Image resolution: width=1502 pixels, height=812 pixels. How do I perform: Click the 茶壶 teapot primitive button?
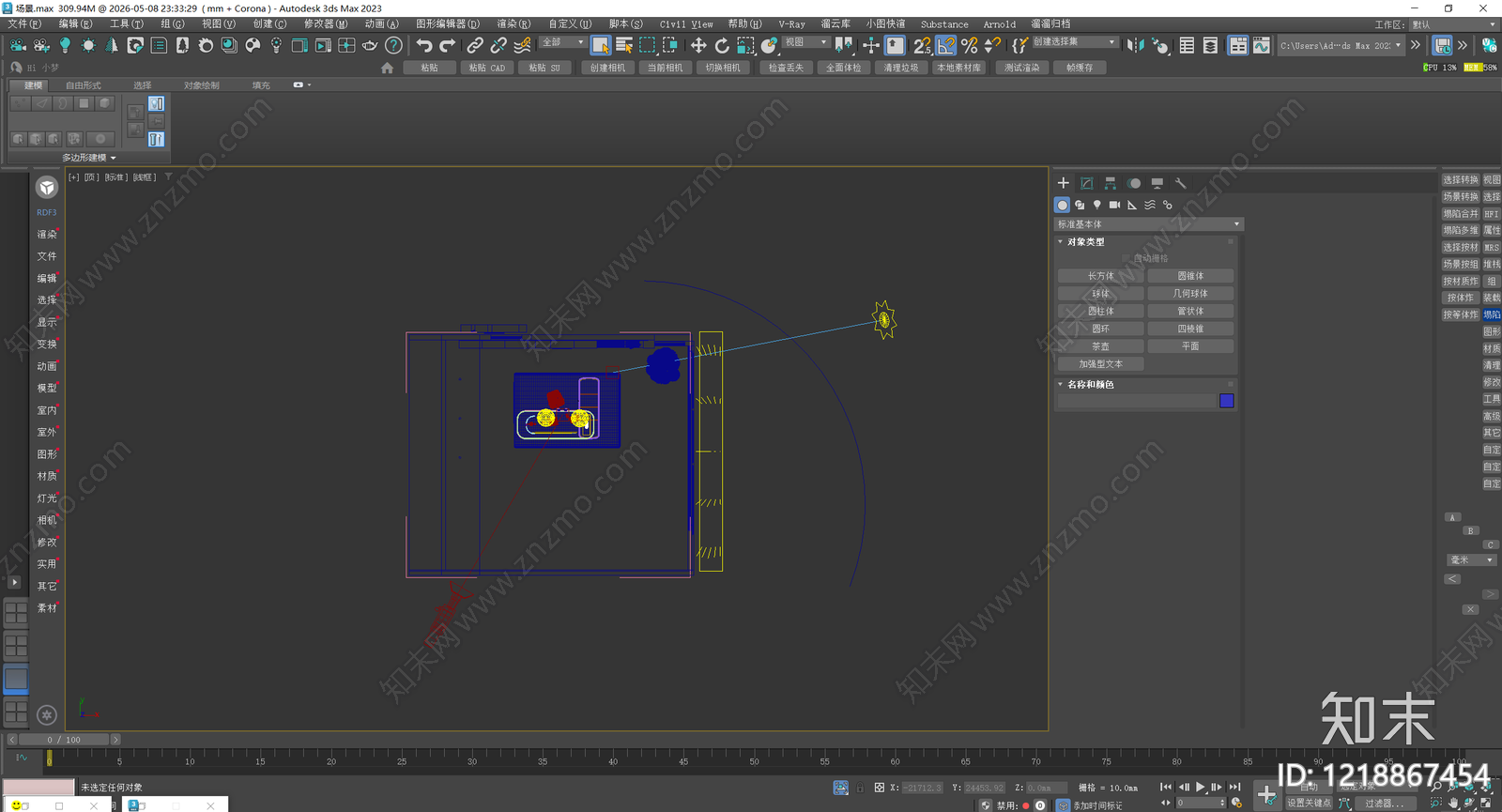pos(1100,346)
